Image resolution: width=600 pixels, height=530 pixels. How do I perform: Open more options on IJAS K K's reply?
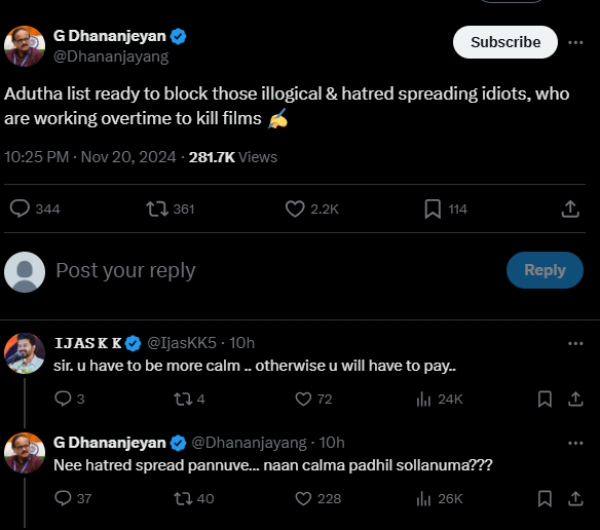coord(575,343)
